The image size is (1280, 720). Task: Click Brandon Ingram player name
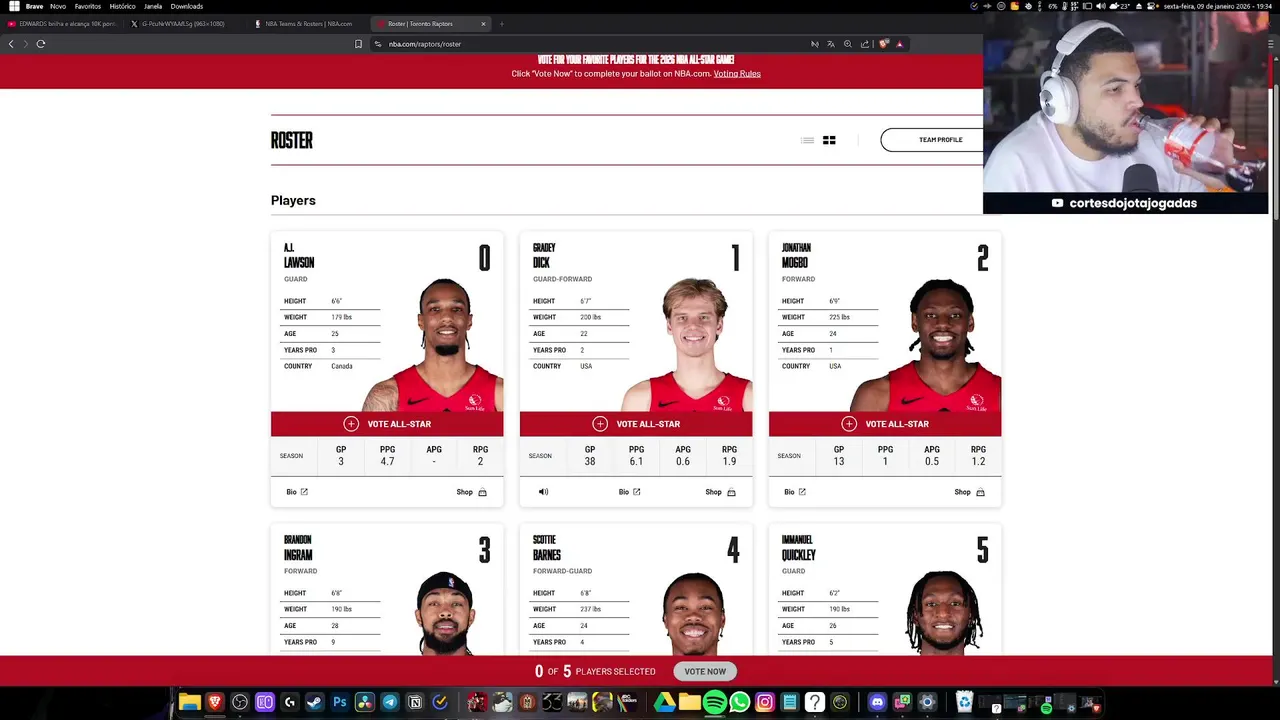pyautogui.click(x=298, y=548)
